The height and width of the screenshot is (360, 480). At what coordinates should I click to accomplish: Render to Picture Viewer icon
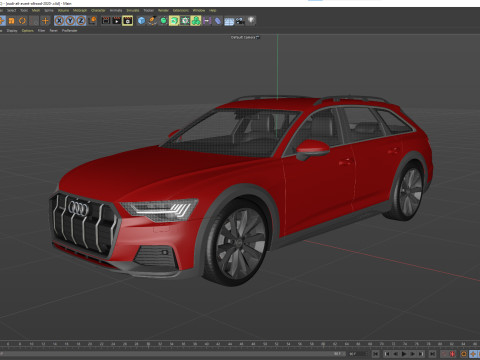pos(117,21)
